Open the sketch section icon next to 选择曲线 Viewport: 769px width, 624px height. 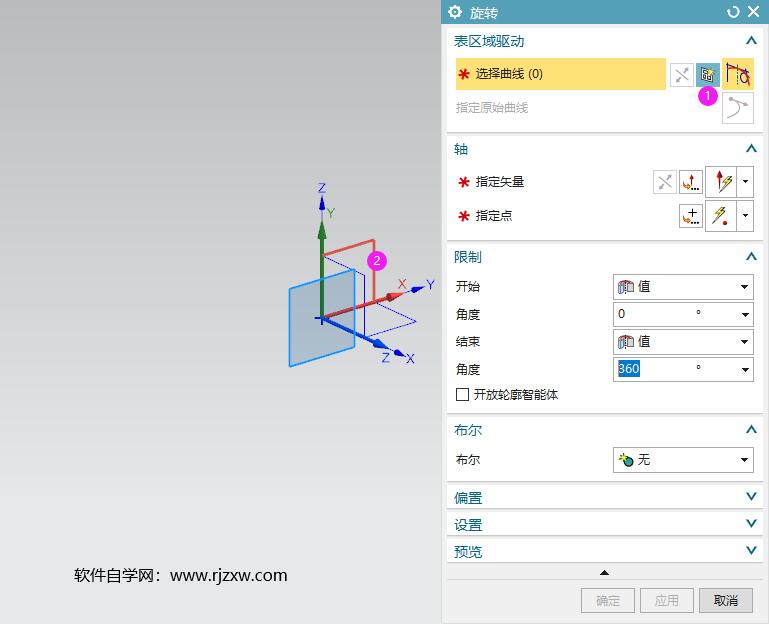tap(707, 75)
